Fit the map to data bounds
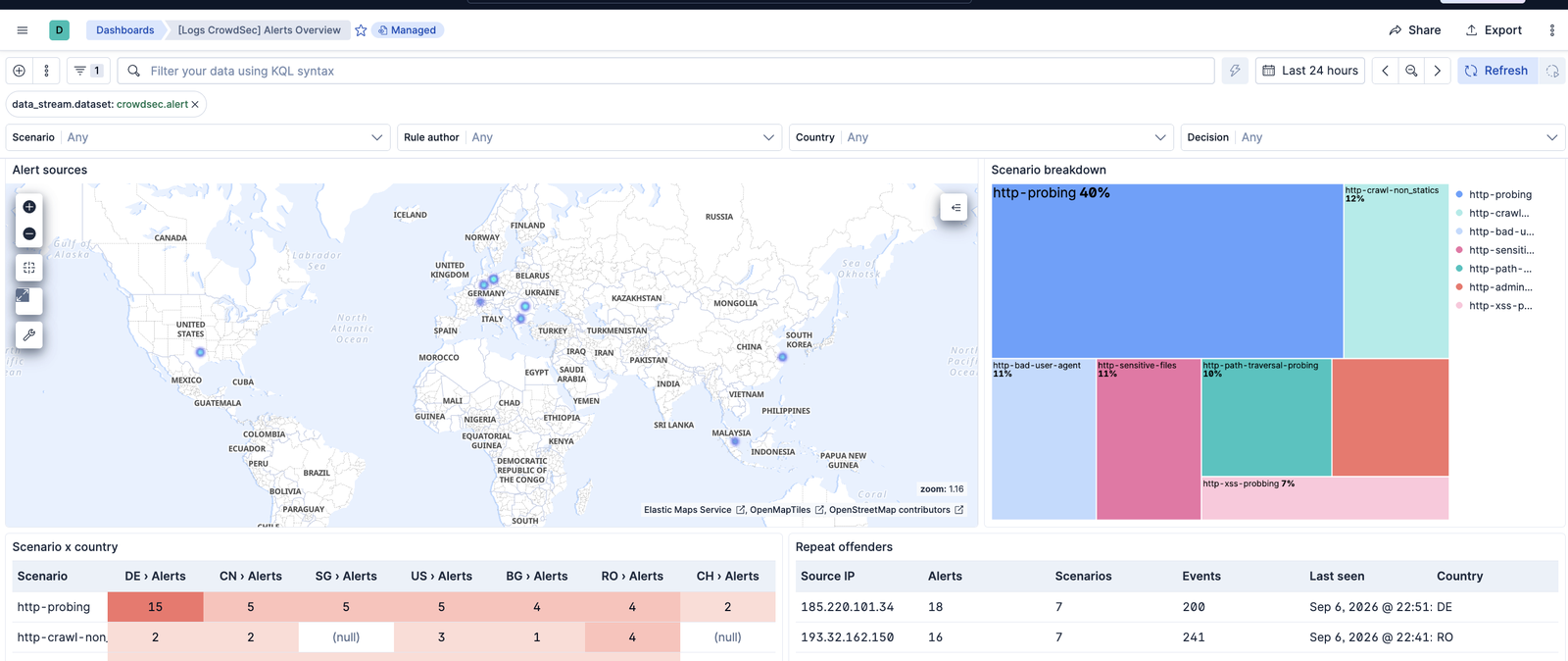This screenshot has height=661, width=1568. point(29,268)
